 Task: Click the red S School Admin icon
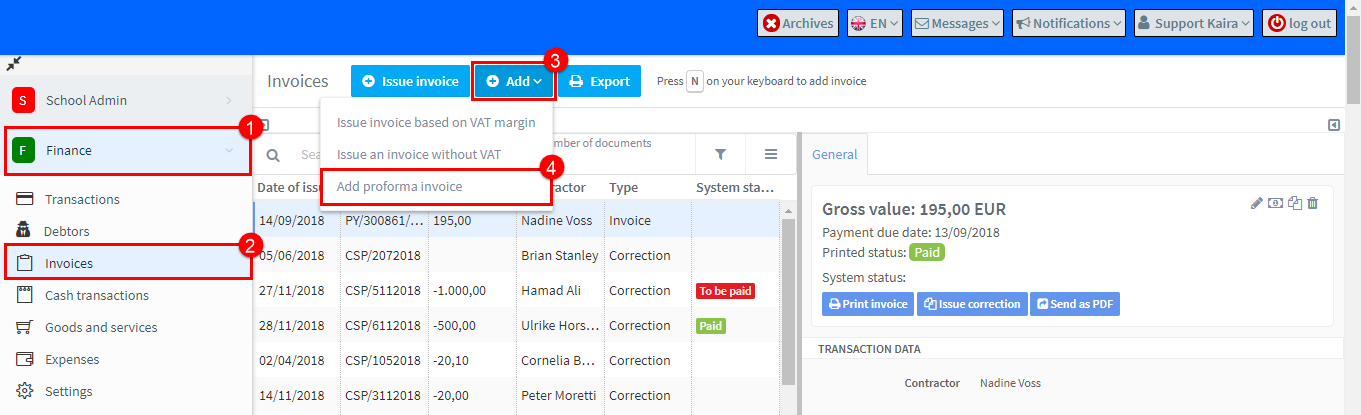[x=23, y=100]
